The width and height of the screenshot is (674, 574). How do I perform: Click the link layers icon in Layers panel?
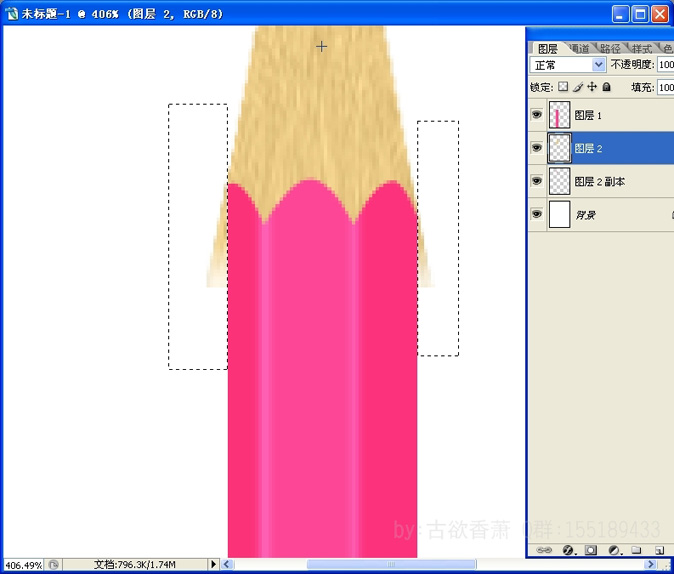pos(544,550)
